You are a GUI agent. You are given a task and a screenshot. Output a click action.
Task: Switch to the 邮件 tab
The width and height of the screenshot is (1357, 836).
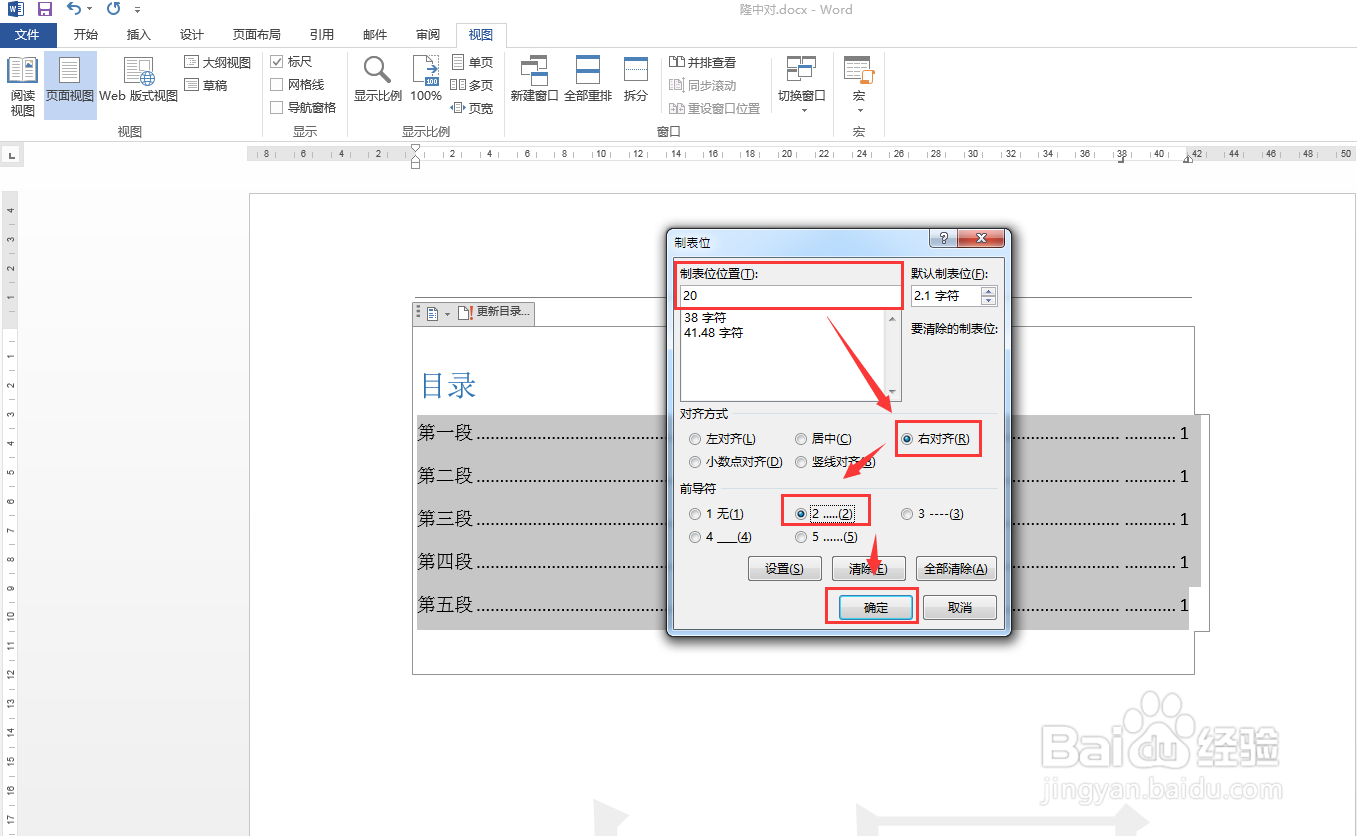click(375, 35)
